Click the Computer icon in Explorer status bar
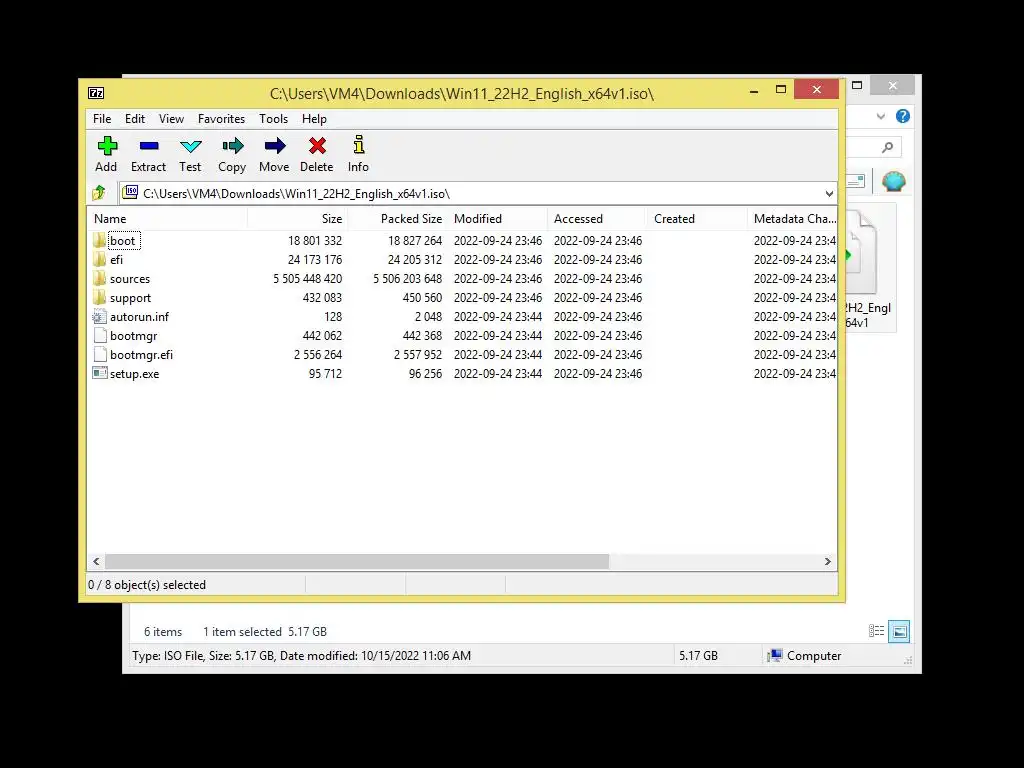 pos(775,656)
